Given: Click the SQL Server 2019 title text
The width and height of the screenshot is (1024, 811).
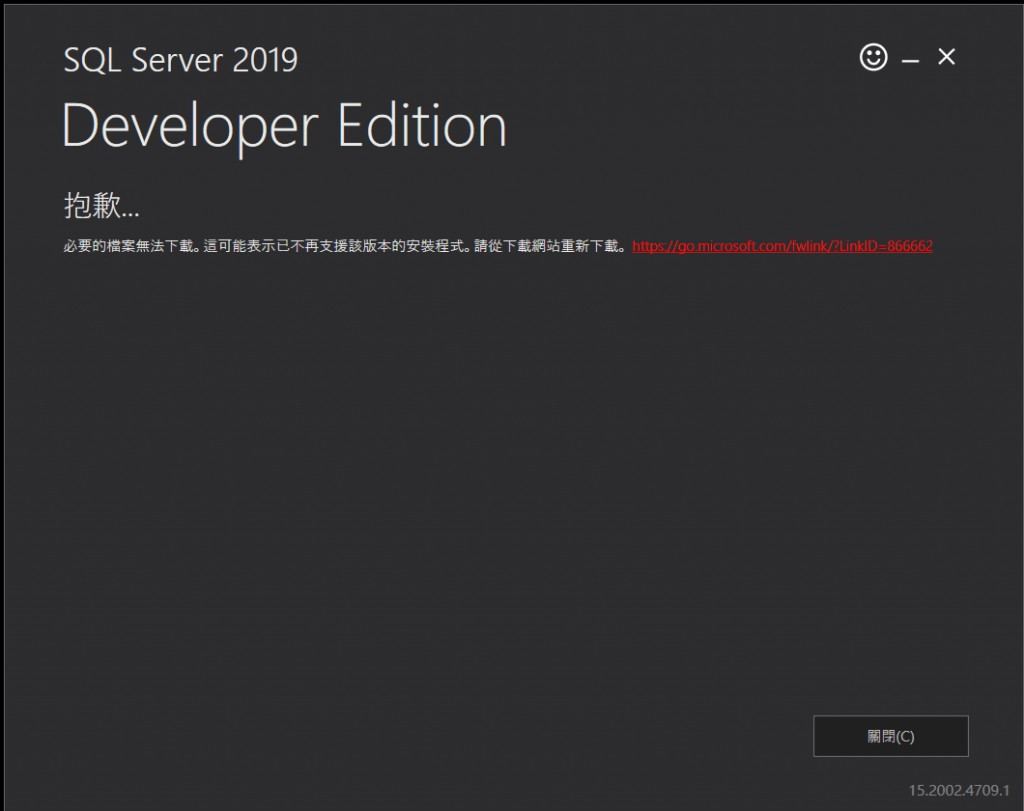Looking at the screenshot, I should 180,60.
